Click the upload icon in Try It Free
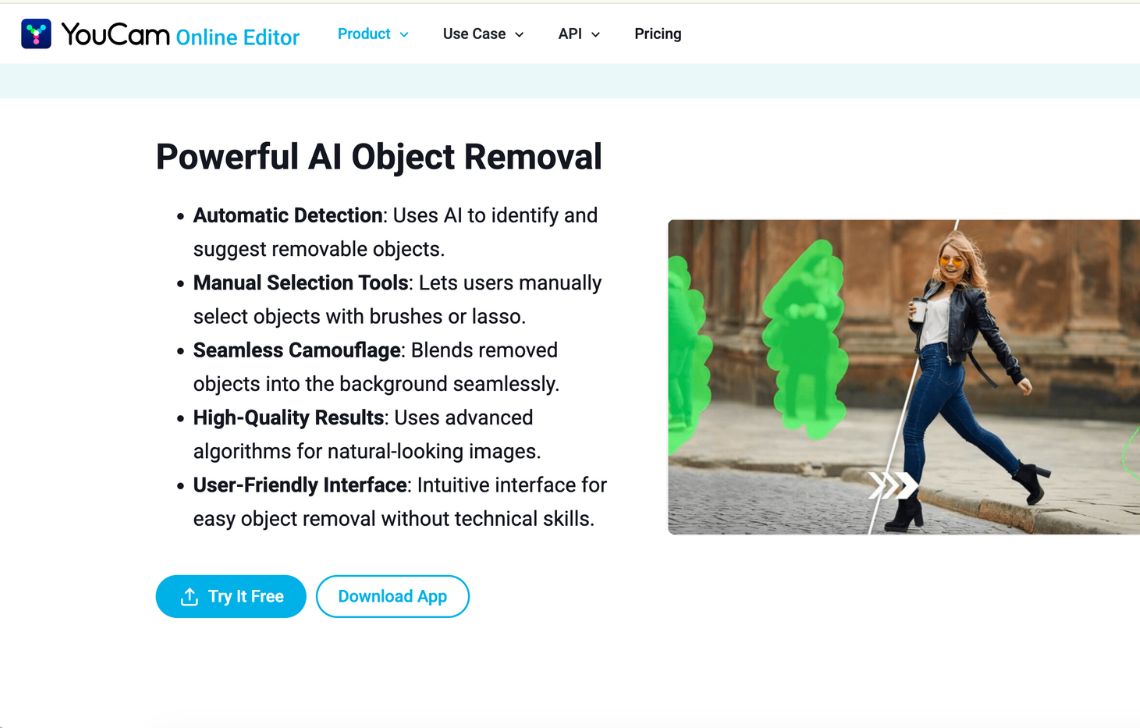The height and width of the screenshot is (728, 1140). coord(189,596)
